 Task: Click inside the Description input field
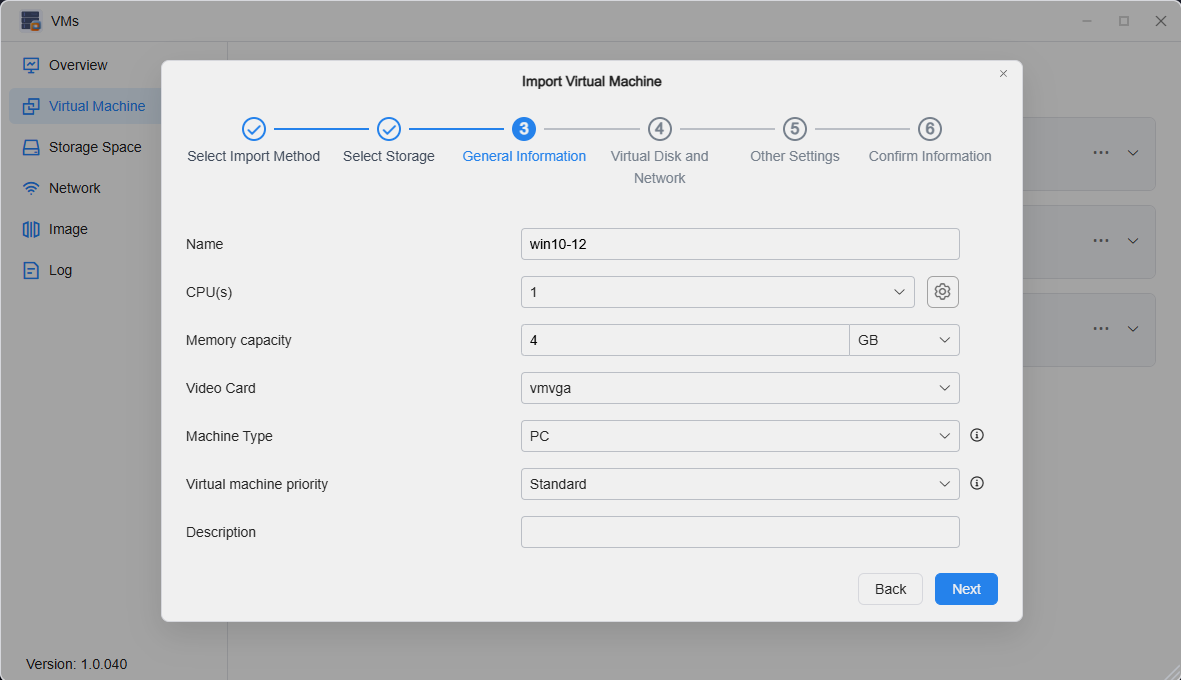tap(740, 531)
